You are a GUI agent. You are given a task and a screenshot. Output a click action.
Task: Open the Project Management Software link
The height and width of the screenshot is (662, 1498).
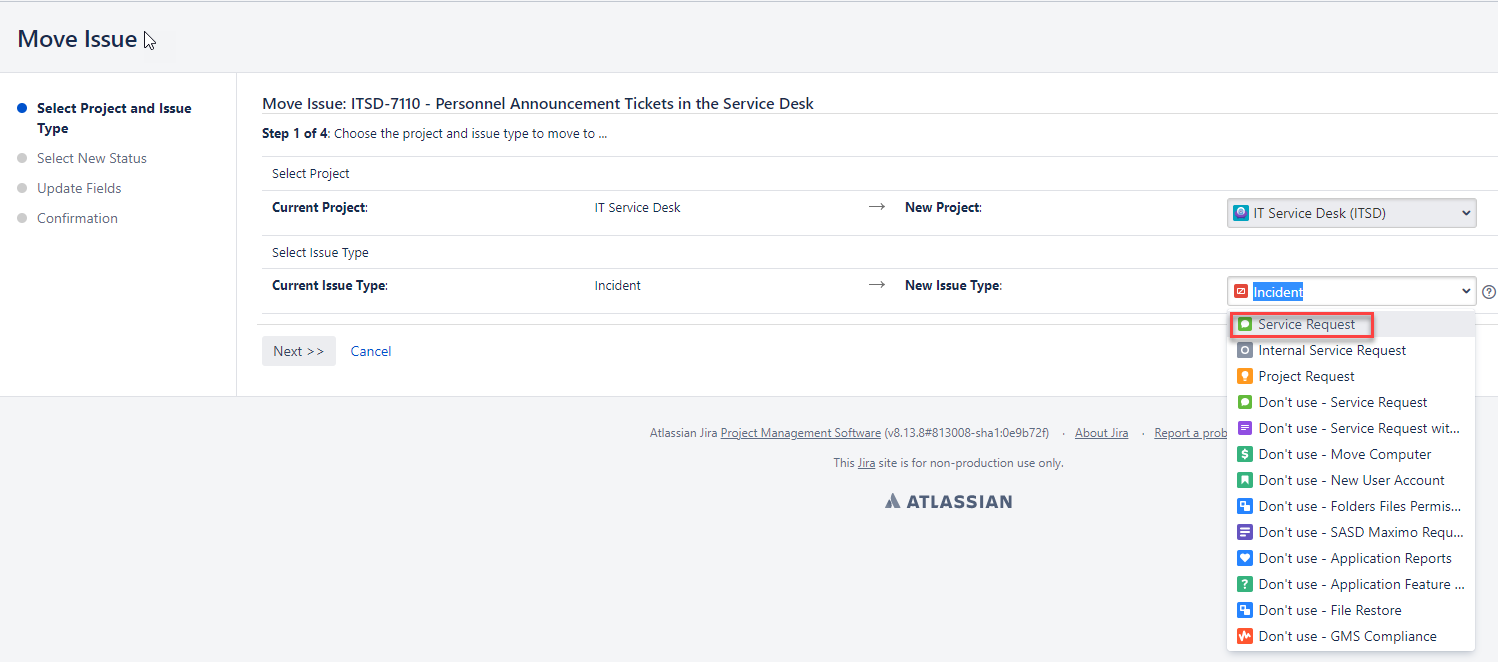tap(800, 433)
